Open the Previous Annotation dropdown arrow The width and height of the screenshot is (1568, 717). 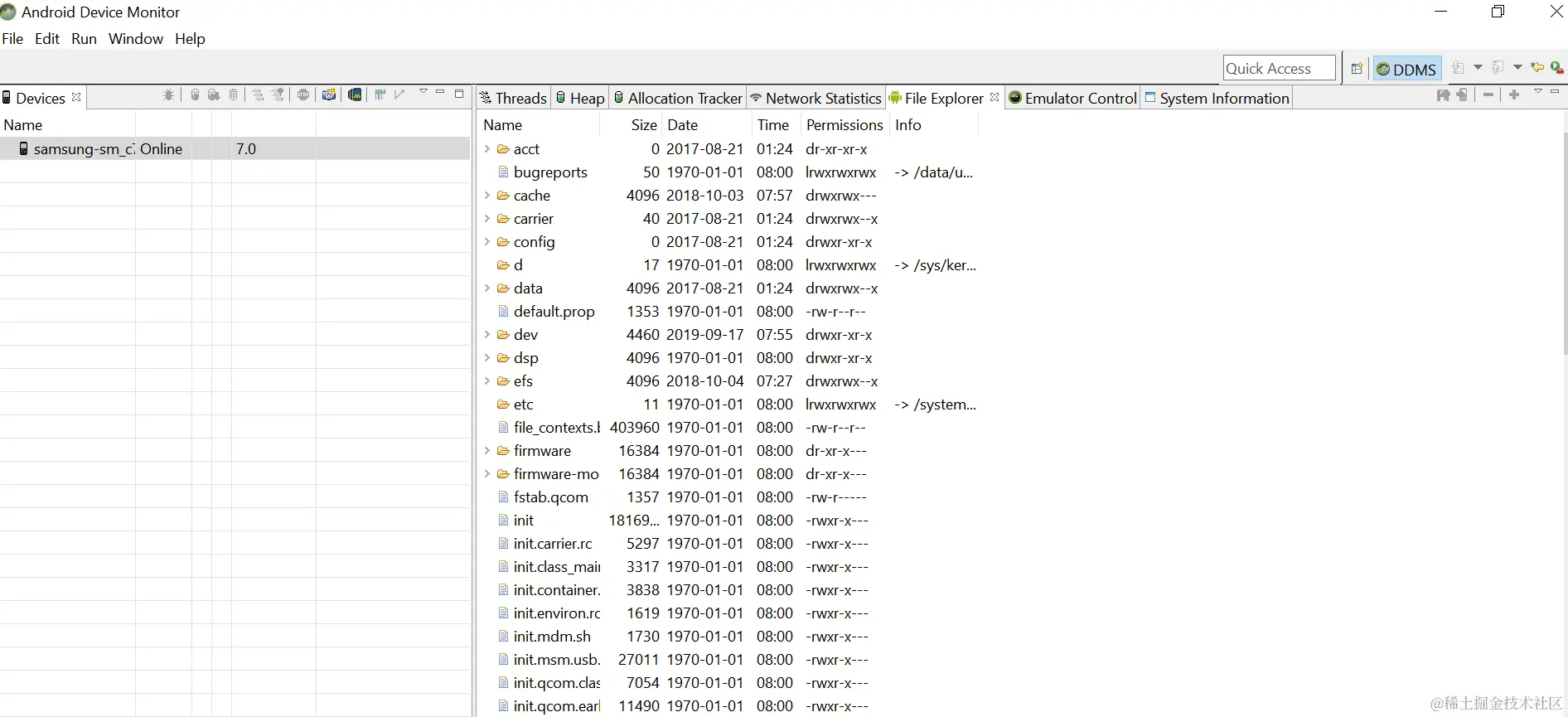[x=1517, y=68]
